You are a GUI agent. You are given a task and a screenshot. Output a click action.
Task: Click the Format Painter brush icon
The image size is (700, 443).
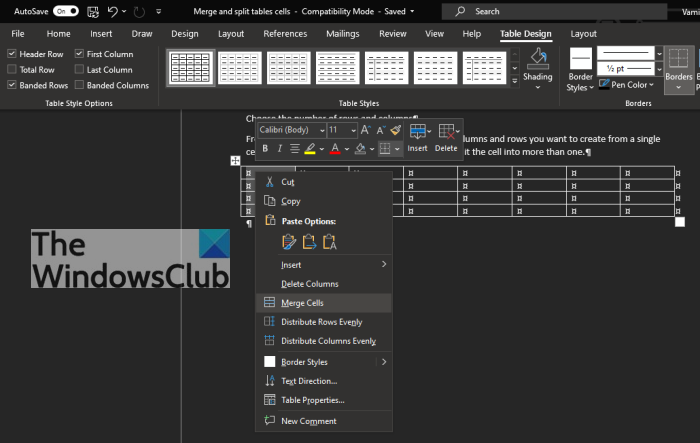click(395, 130)
